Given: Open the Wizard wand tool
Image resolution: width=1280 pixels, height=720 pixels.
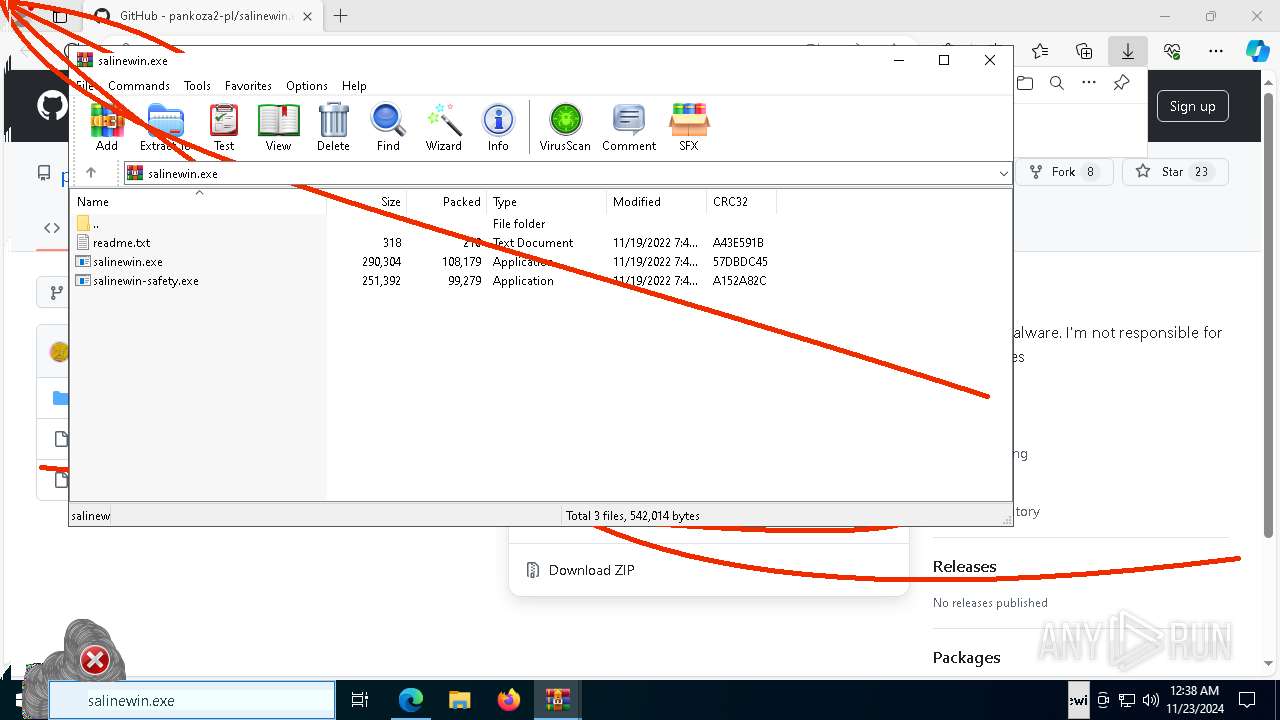Looking at the screenshot, I should click(x=443, y=127).
